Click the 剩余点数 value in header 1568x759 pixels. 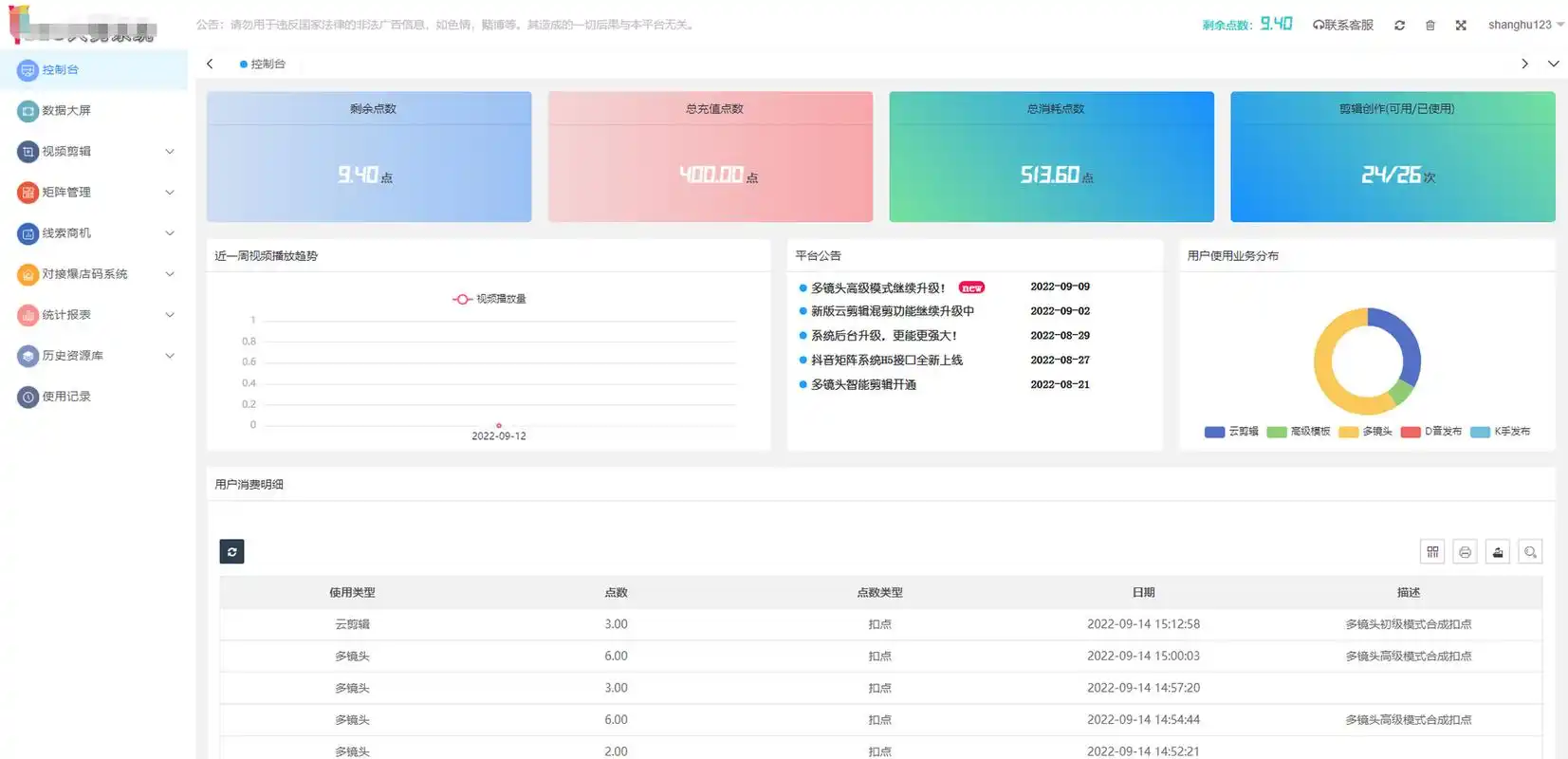coord(1276,24)
